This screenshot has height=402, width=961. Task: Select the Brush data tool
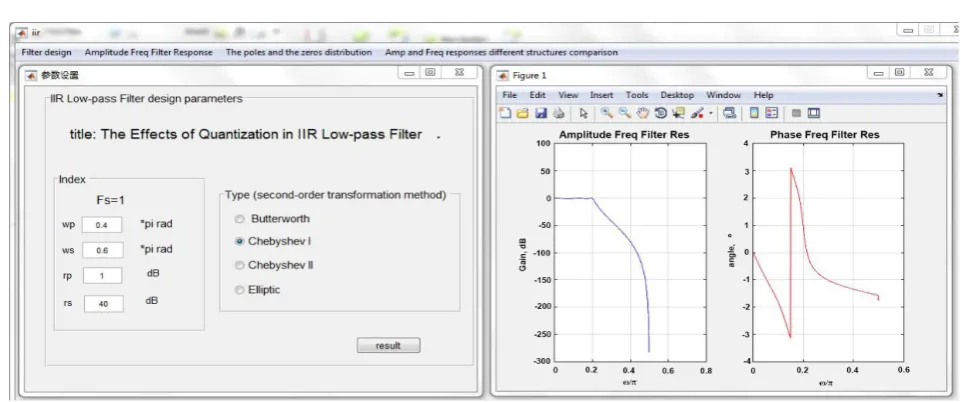[x=697, y=113]
